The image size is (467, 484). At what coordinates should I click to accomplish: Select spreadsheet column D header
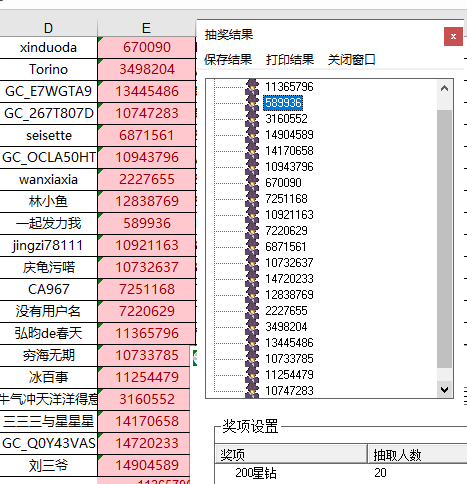click(x=48, y=28)
